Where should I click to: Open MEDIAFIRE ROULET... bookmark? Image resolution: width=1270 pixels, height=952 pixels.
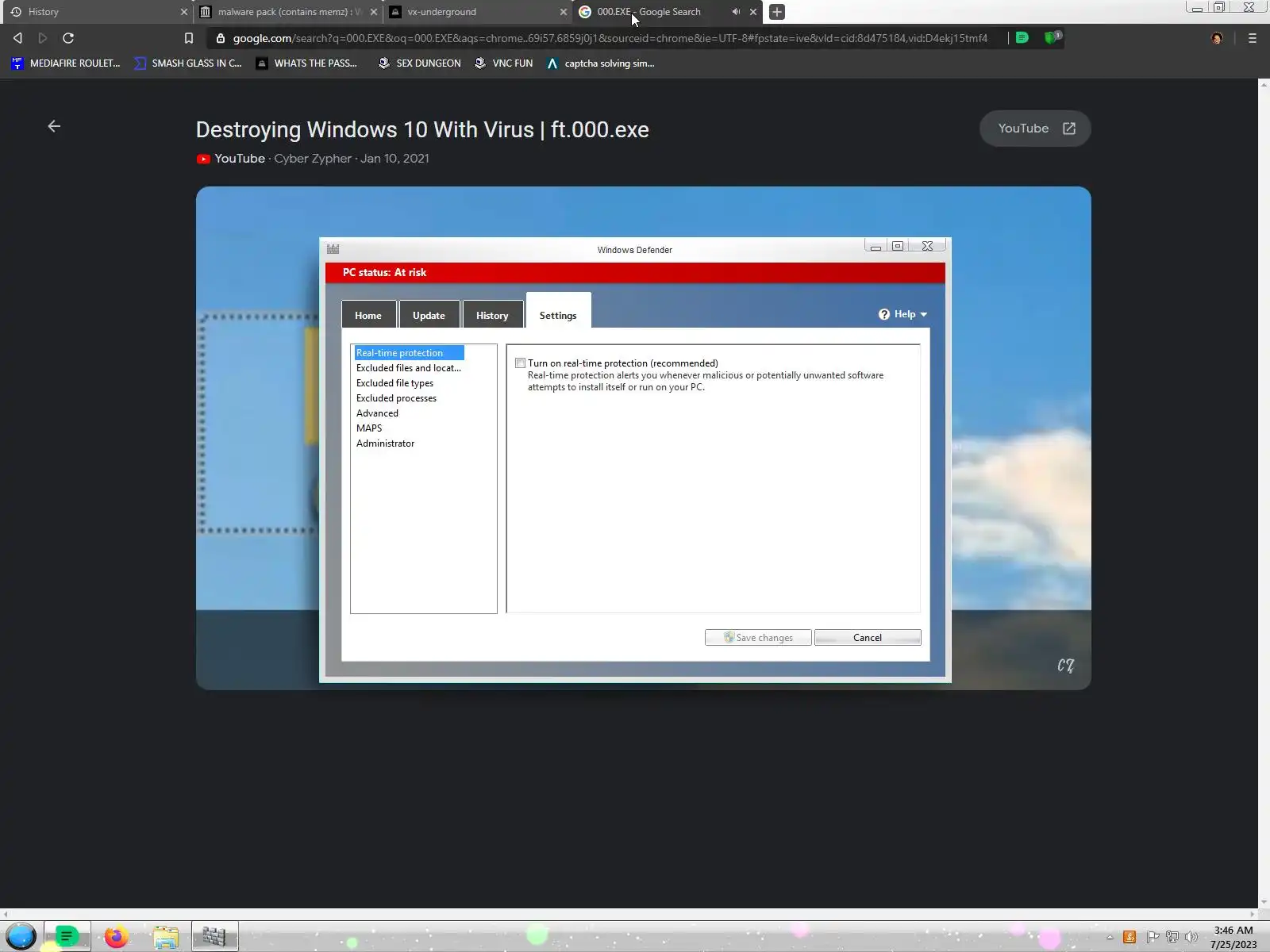coord(66,63)
